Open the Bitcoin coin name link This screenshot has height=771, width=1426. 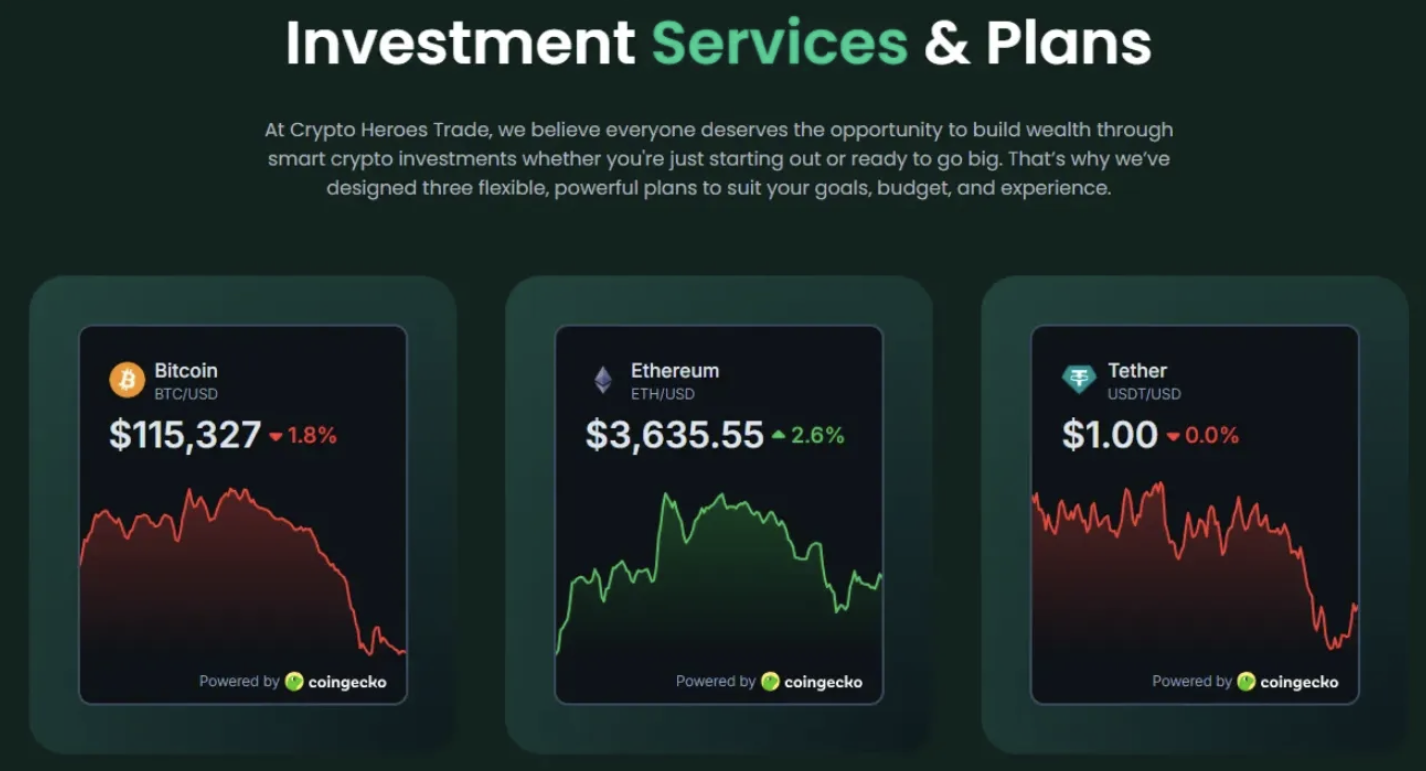[186, 371]
